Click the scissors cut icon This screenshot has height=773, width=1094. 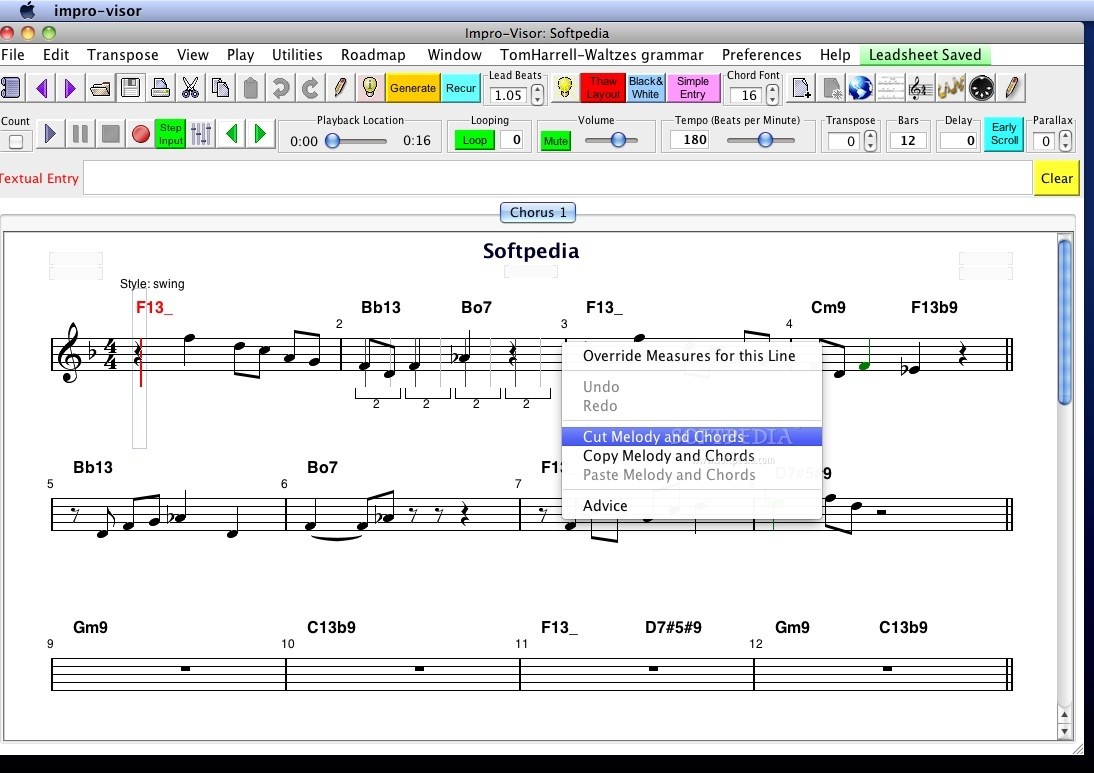[x=190, y=88]
